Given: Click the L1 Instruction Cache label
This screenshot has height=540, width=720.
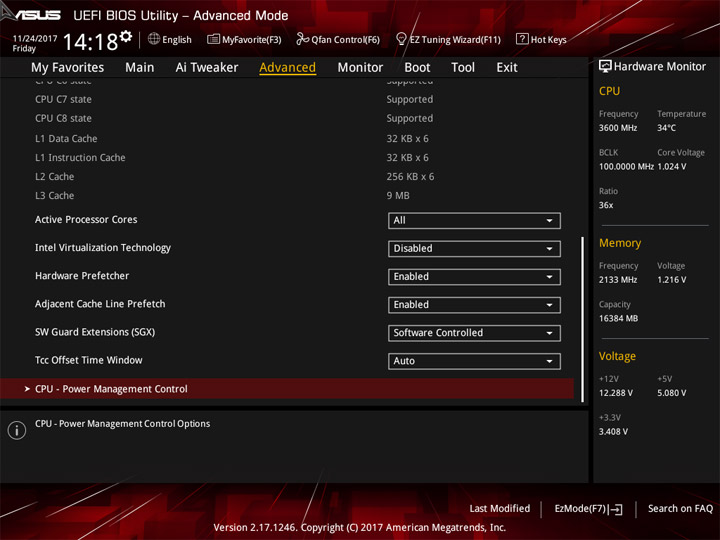Looking at the screenshot, I should [x=80, y=158].
